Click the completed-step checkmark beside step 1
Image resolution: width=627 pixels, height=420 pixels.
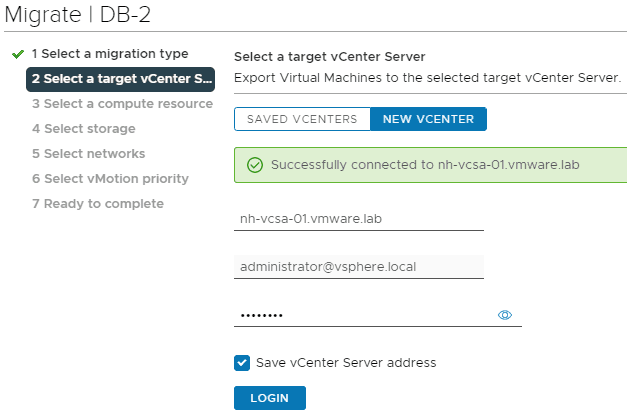(x=17, y=54)
